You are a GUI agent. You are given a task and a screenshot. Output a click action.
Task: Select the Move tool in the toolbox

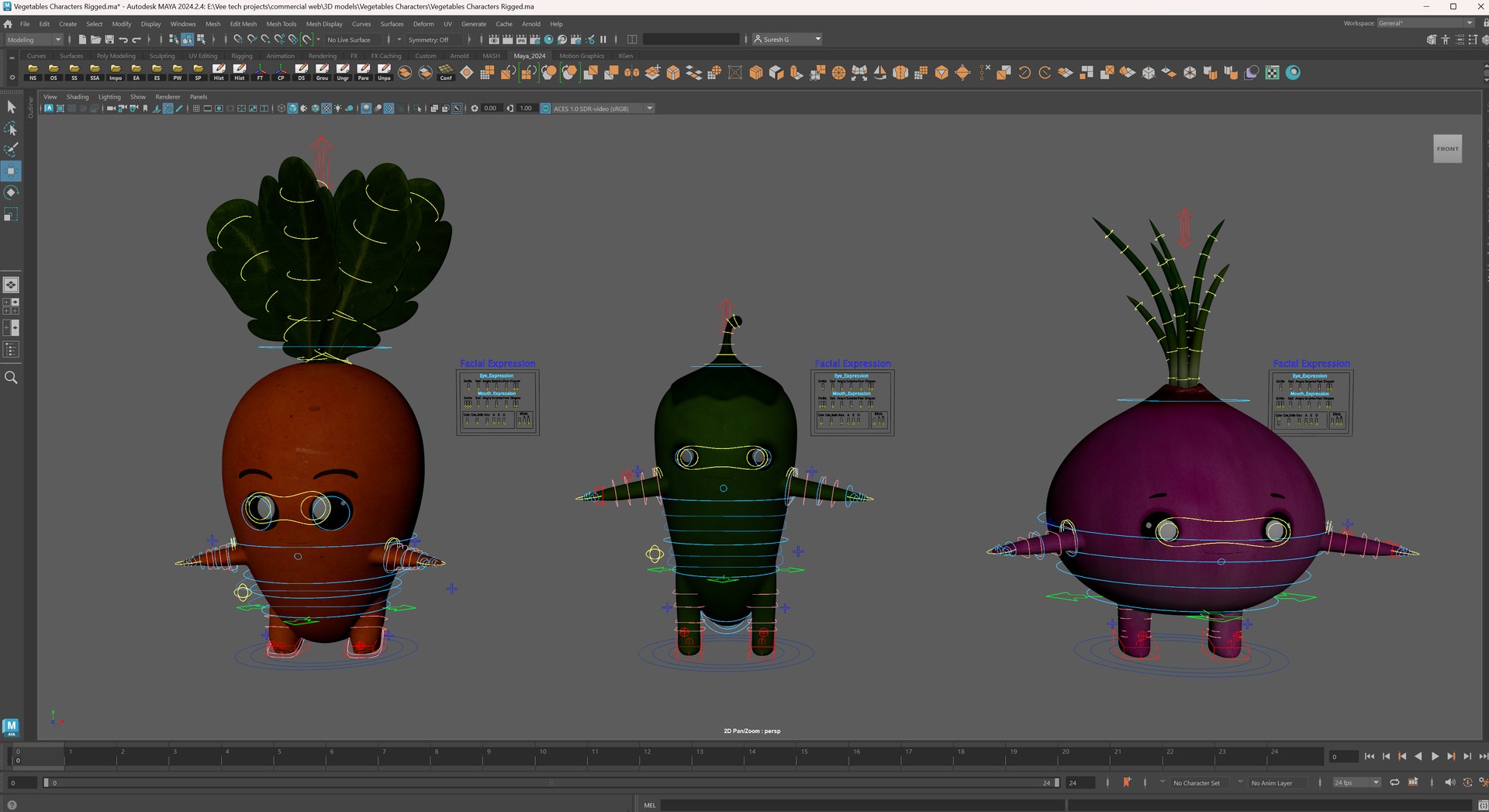[x=11, y=171]
